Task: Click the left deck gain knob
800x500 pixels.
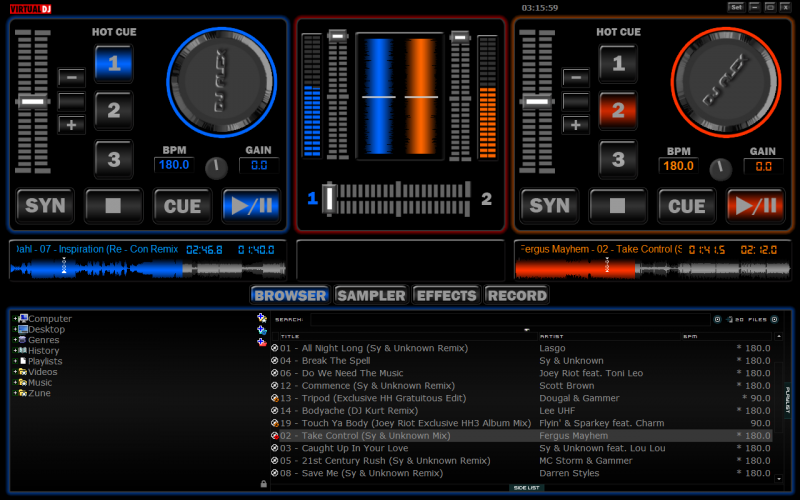Action: pyautogui.click(x=216, y=167)
